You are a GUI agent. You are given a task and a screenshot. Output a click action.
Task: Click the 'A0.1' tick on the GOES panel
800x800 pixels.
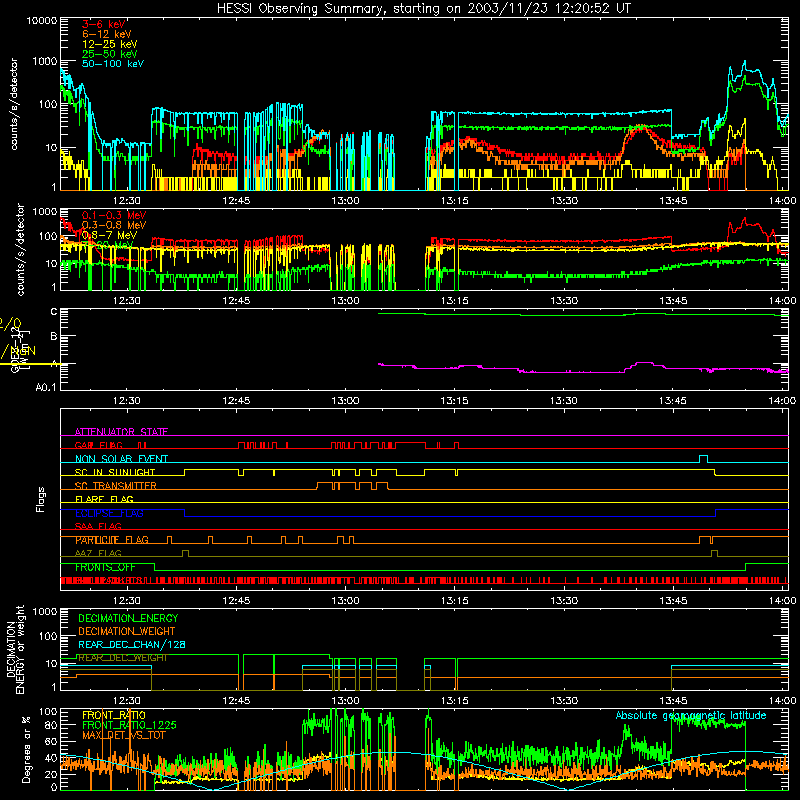point(46,387)
